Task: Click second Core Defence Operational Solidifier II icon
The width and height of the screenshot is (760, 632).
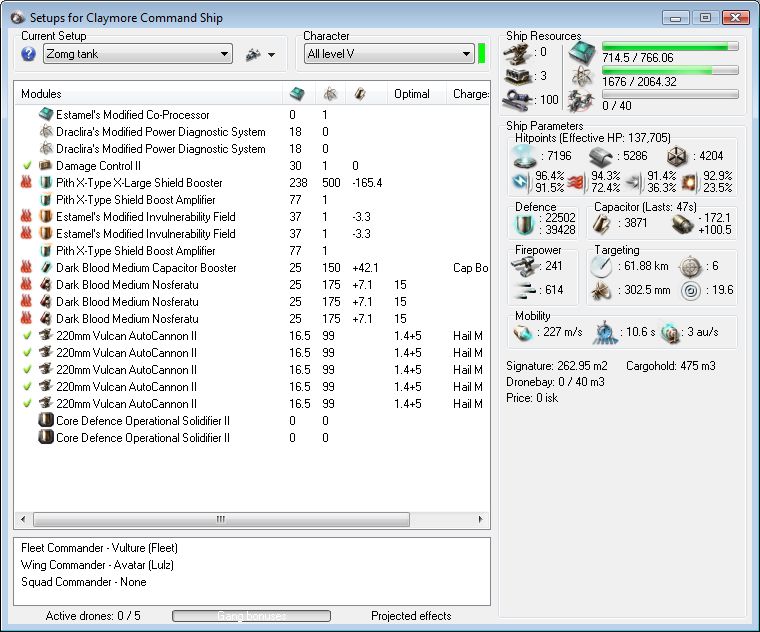Action: tap(46, 437)
